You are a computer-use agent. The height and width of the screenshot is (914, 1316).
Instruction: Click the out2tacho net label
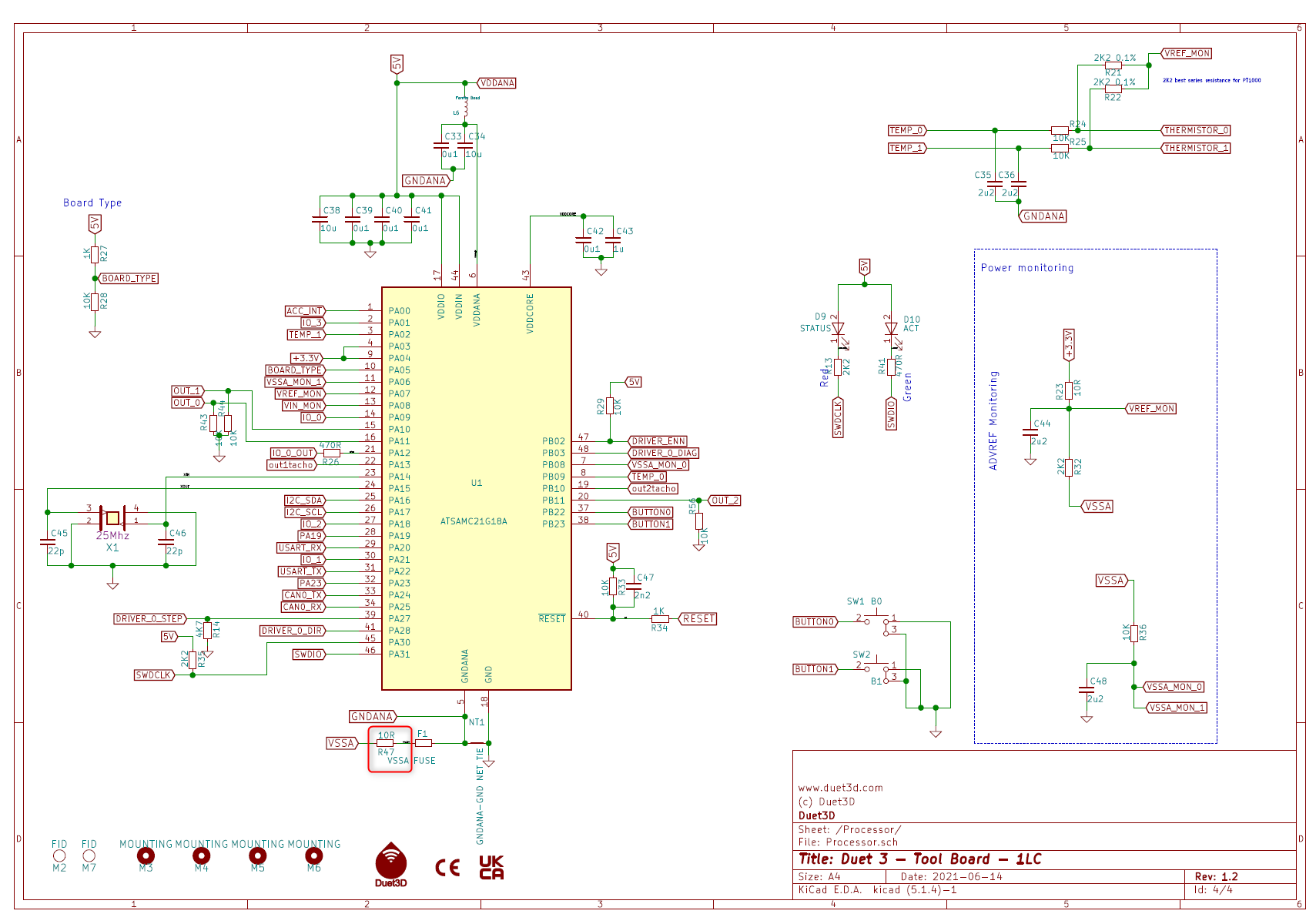tap(654, 488)
